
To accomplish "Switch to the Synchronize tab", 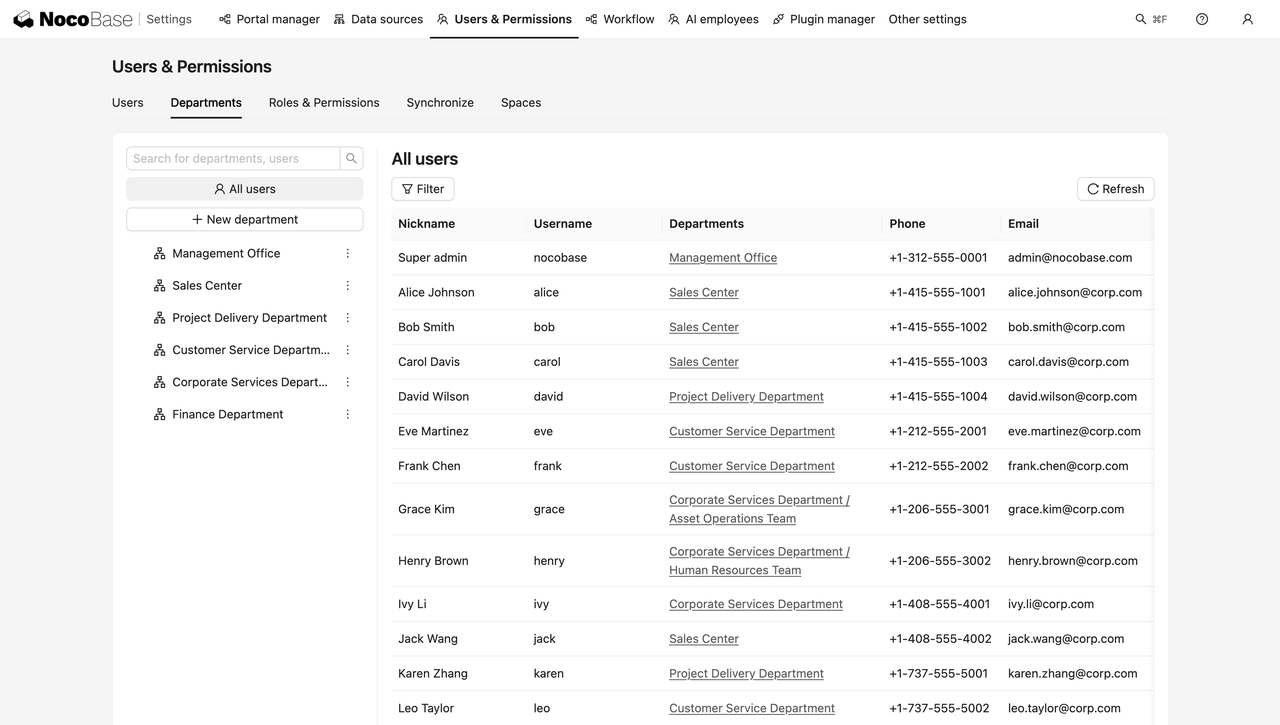I will tap(440, 102).
